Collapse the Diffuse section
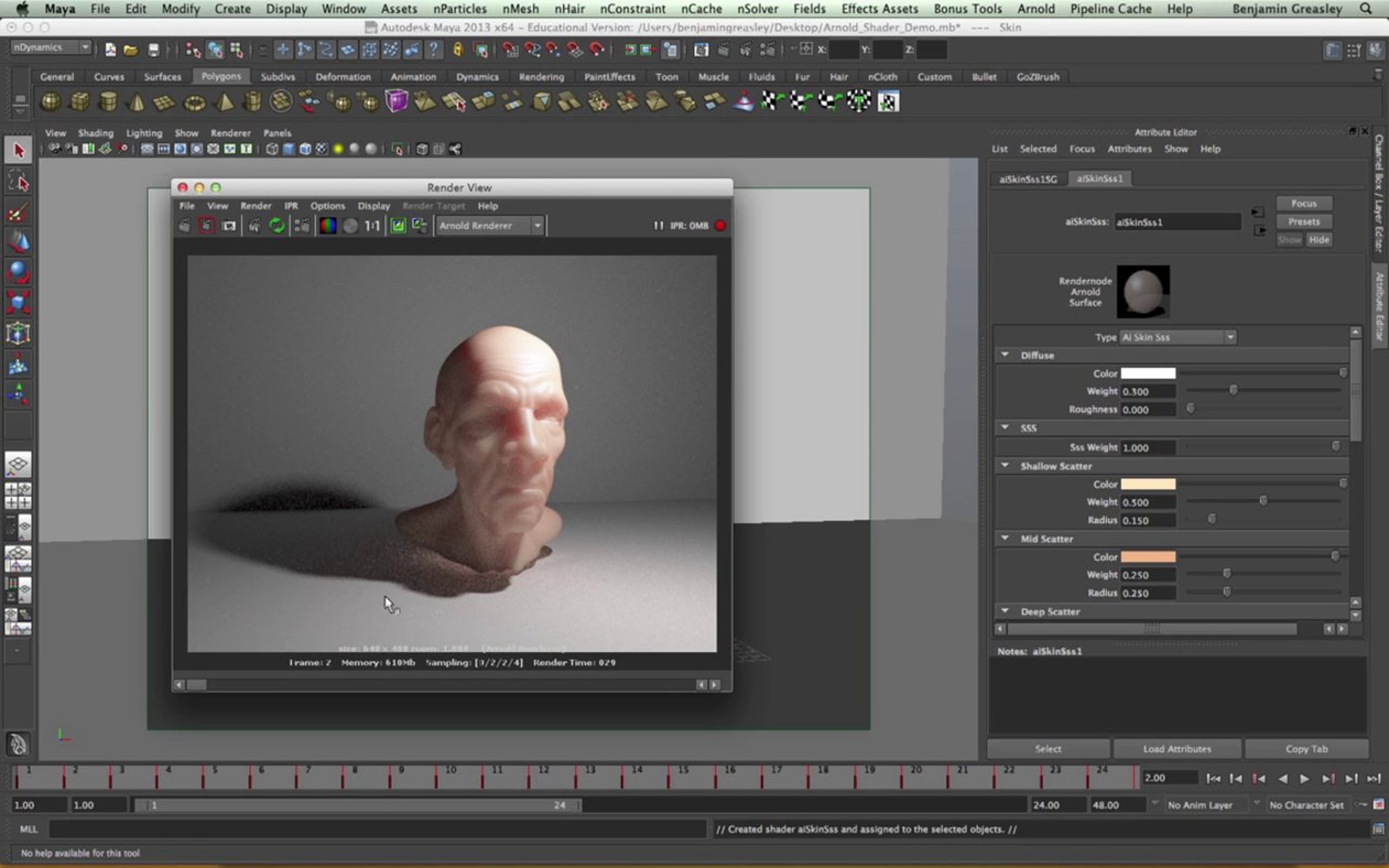This screenshot has width=1389, height=868. point(1005,355)
